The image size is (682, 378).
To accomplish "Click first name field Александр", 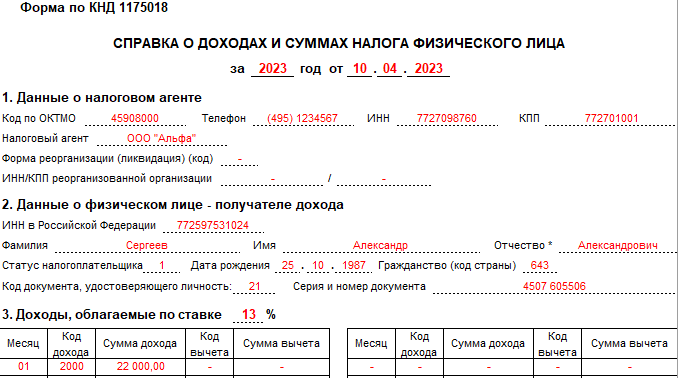I will (x=380, y=245).
